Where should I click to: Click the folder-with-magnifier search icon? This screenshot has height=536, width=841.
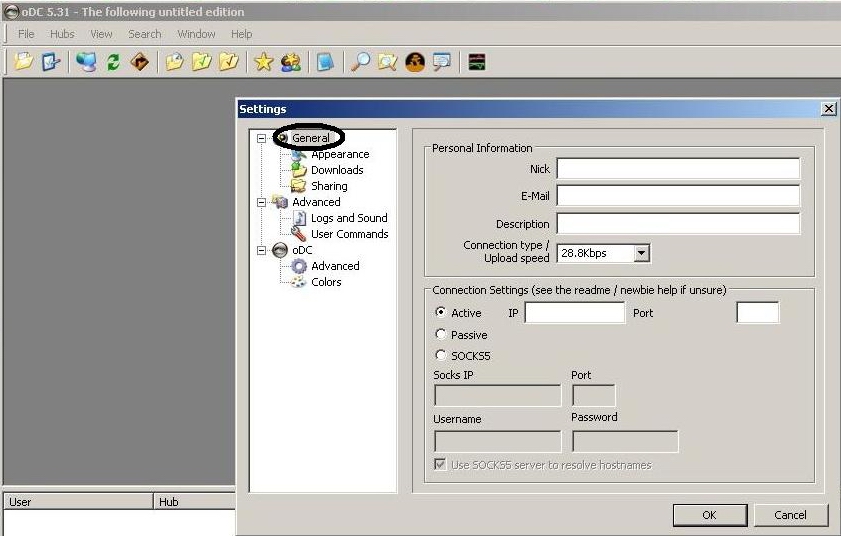388,62
